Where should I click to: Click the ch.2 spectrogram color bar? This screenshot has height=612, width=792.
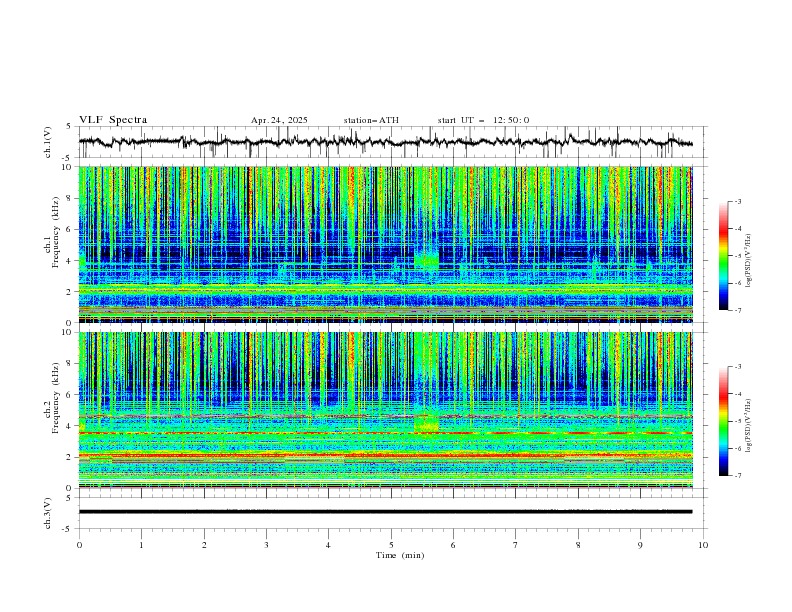[x=723, y=421]
